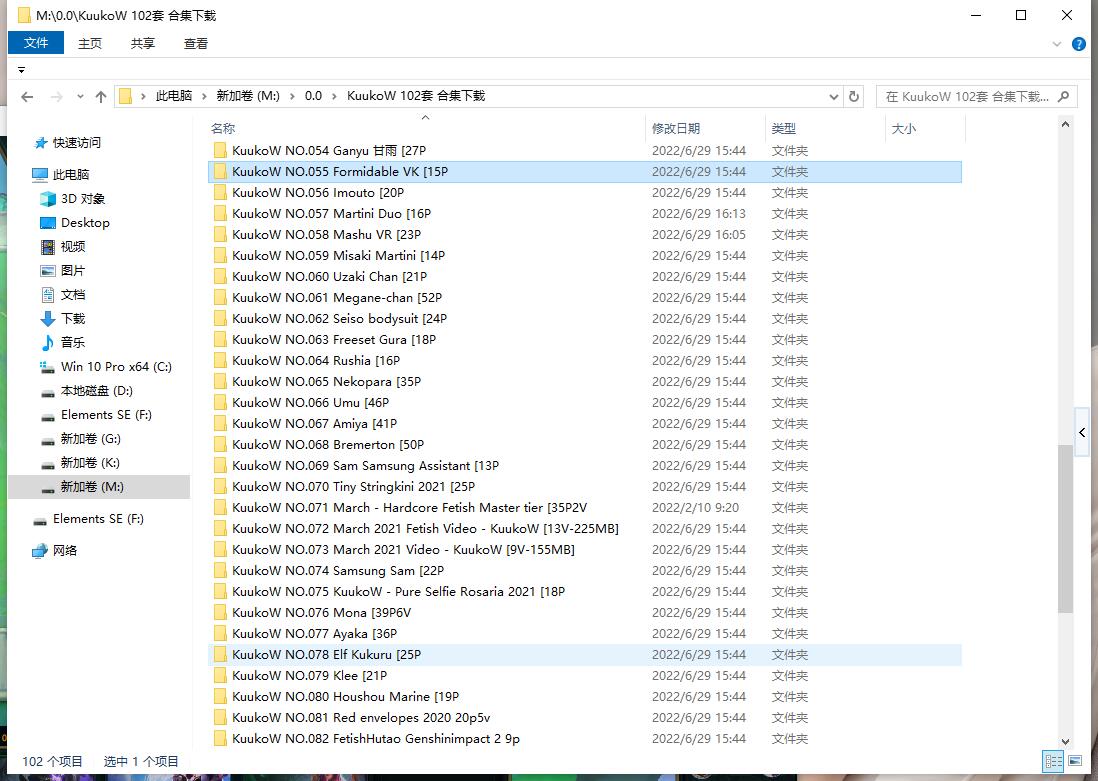1098x781 pixels.
Task: Select 此电脑 in the navigation pane
Action: pyautogui.click(x=71, y=174)
